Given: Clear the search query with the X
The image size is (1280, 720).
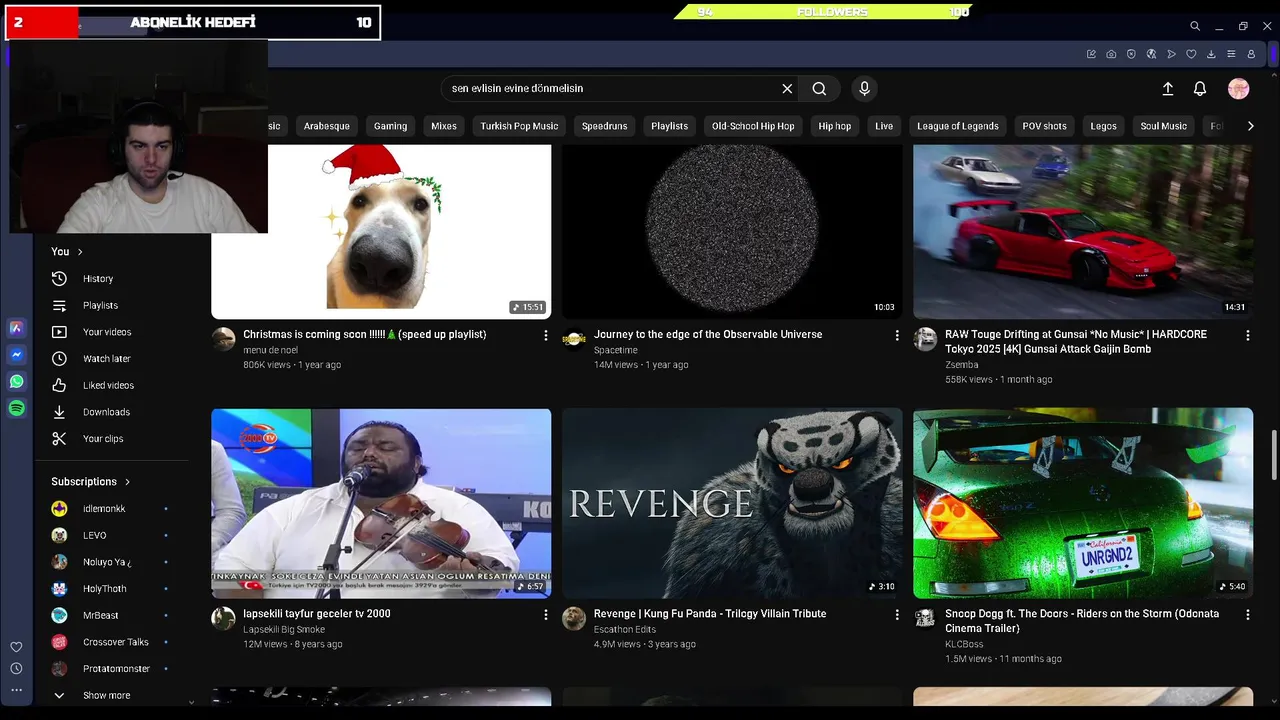Looking at the screenshot, I should click(787, 88).
